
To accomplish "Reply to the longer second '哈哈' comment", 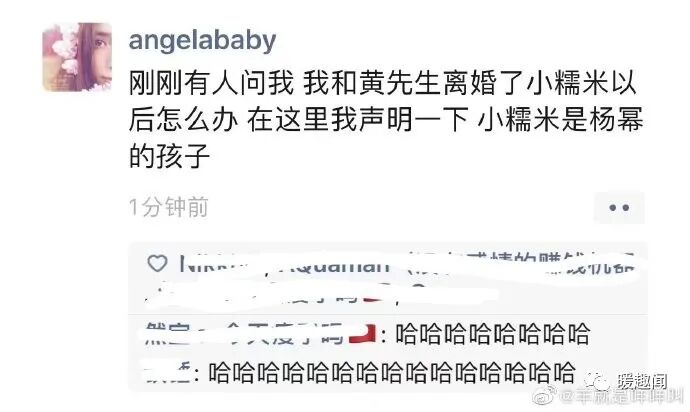I will click(x=392, y=373).
